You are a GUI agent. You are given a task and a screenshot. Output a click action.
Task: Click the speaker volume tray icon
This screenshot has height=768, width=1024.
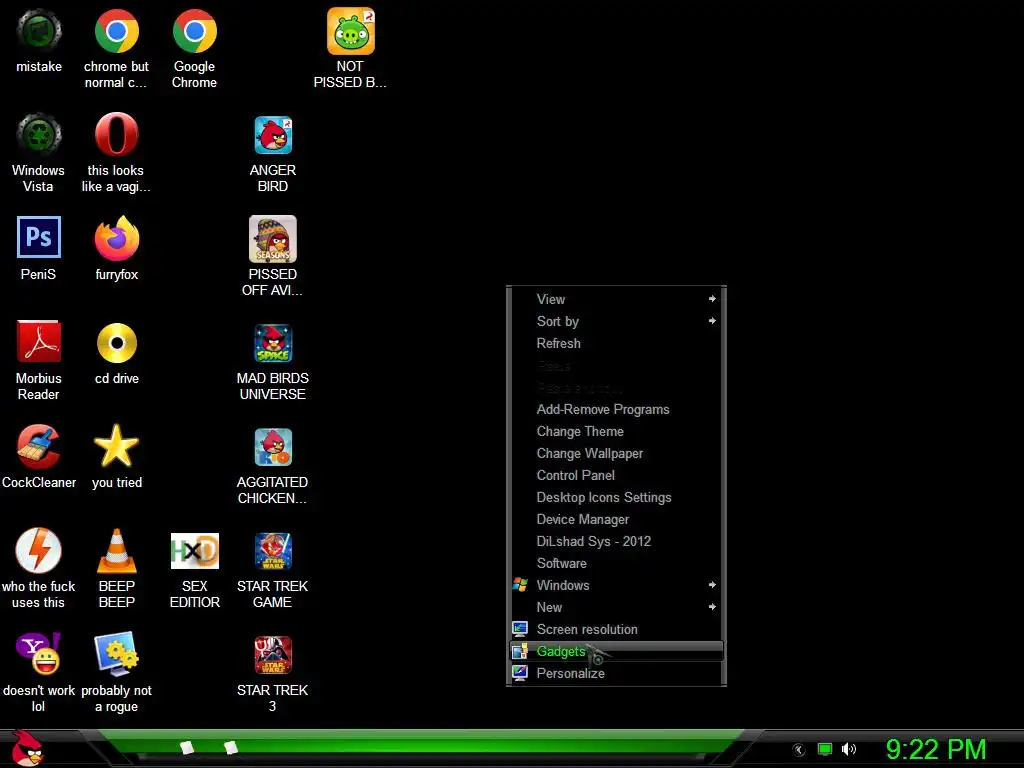click(x=848, y=749)
